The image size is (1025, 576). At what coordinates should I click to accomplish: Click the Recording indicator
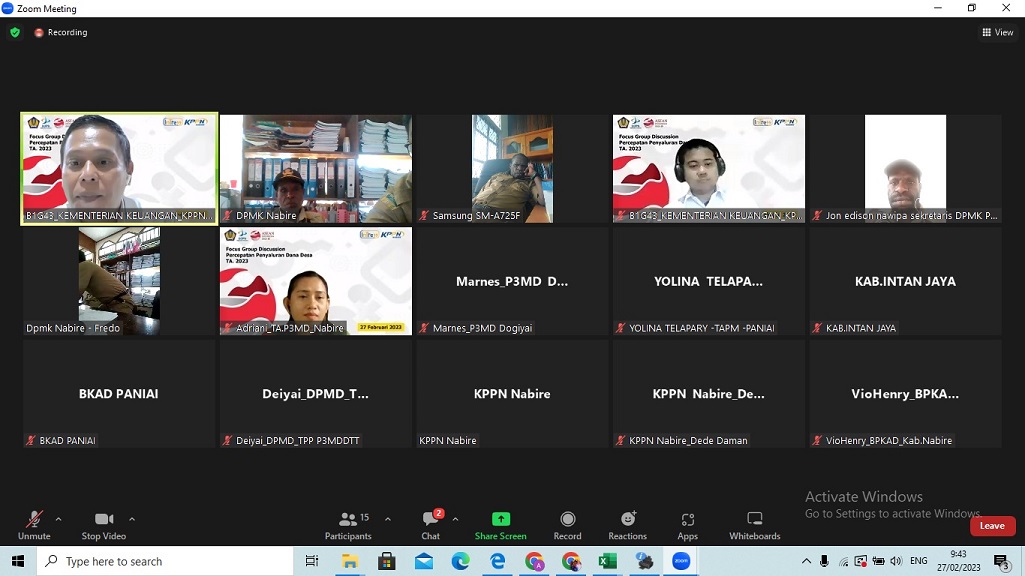click(x=61, y=32)
